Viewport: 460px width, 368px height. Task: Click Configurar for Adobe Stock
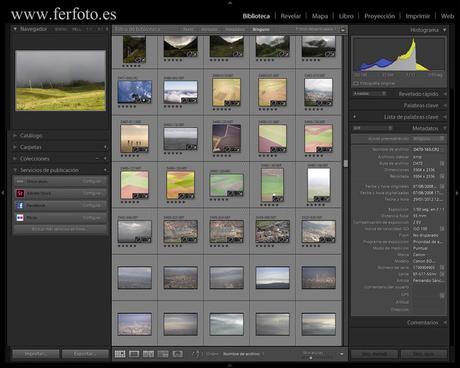[92, 193]
